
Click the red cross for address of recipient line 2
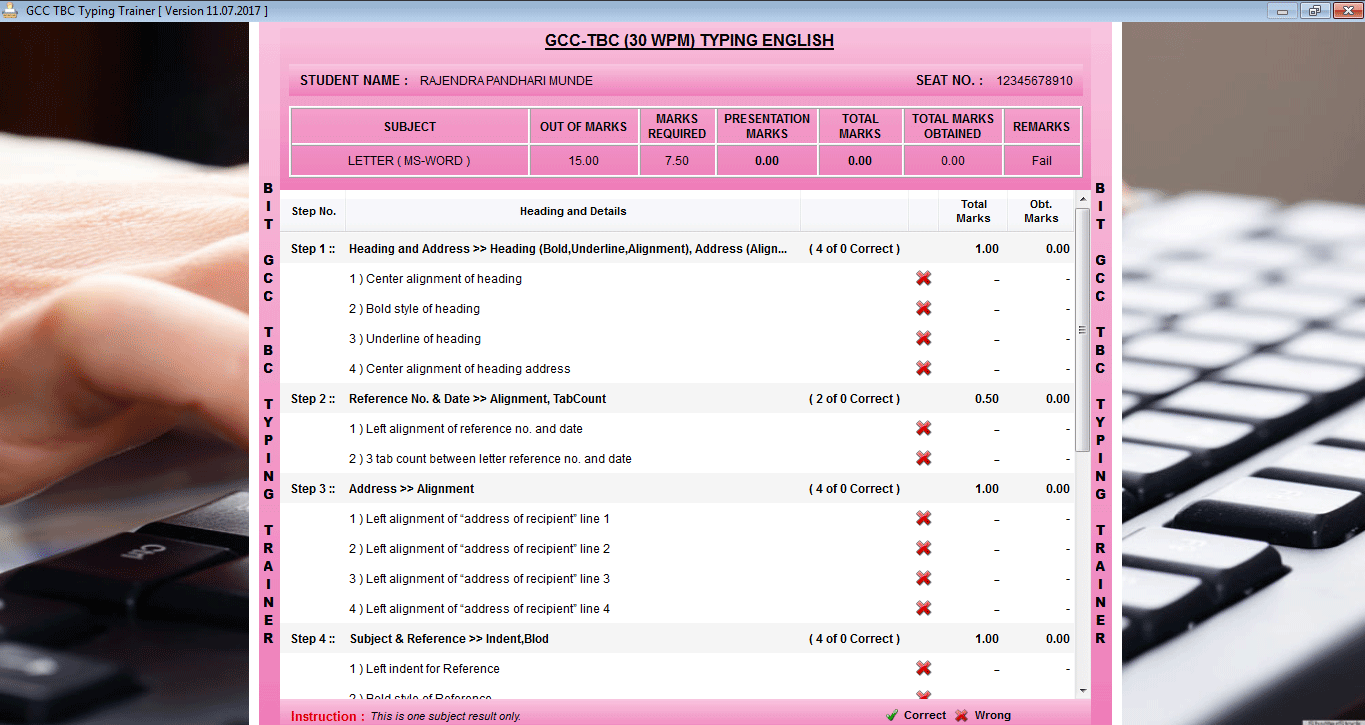923,549
